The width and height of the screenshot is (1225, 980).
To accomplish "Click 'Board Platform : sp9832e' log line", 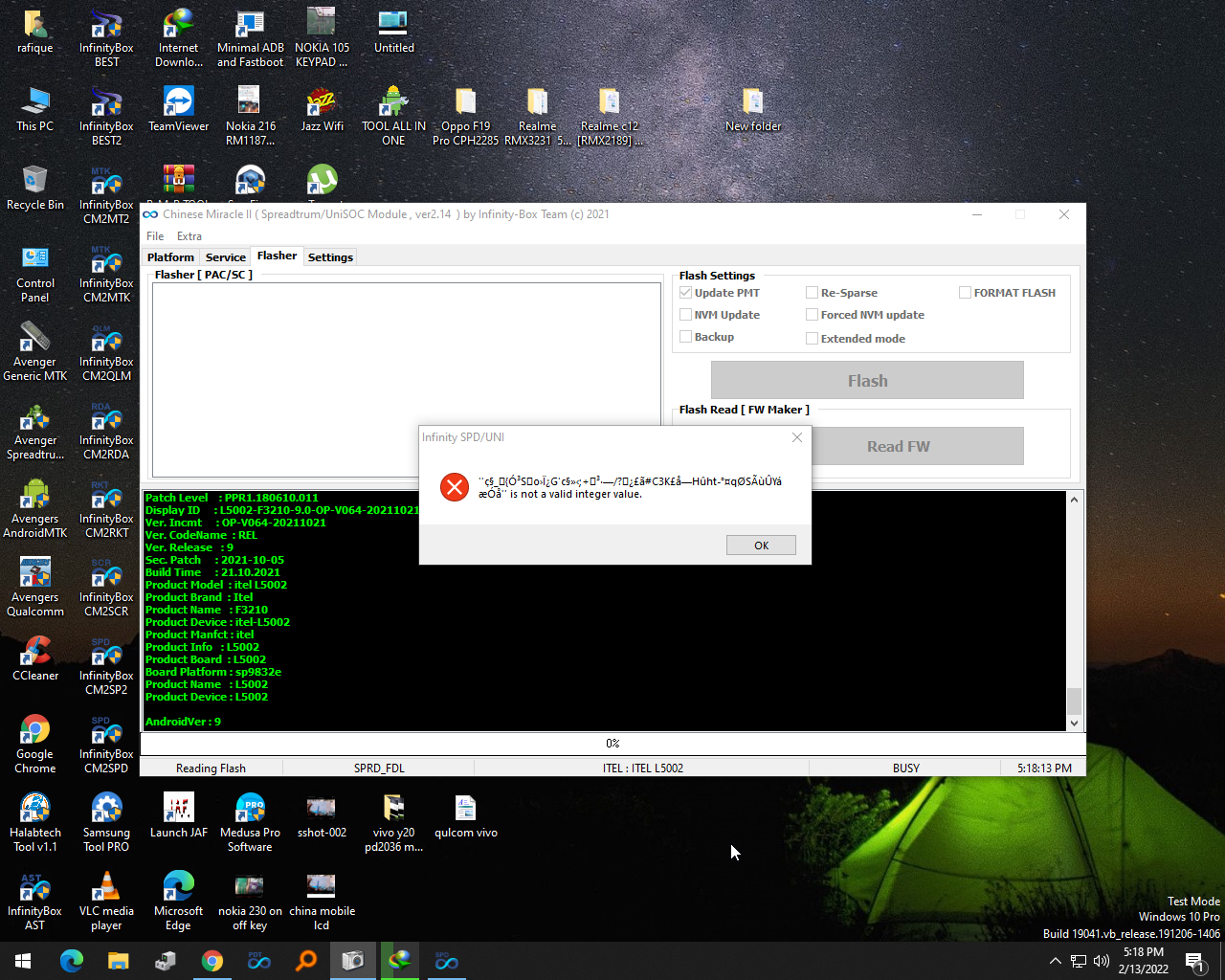I will tap(213, 672).
